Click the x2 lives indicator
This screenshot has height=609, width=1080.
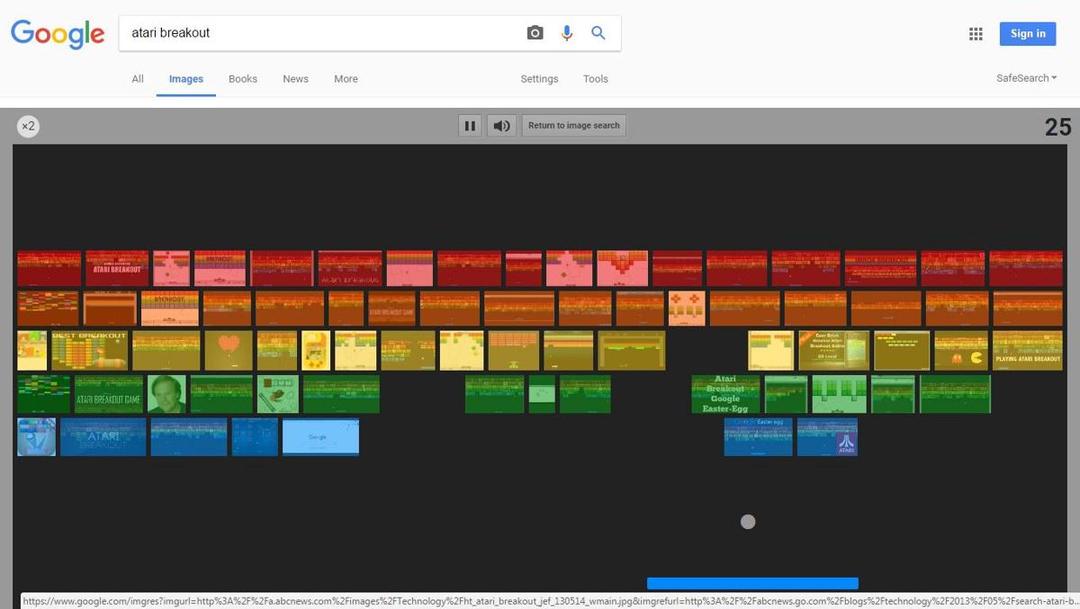pos(28,126)
